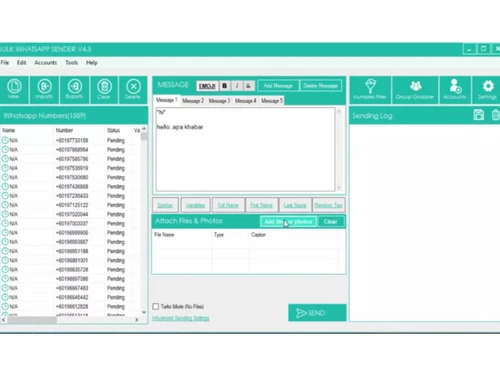Click the Delete X toolbar icon

[x=133, y=89]
